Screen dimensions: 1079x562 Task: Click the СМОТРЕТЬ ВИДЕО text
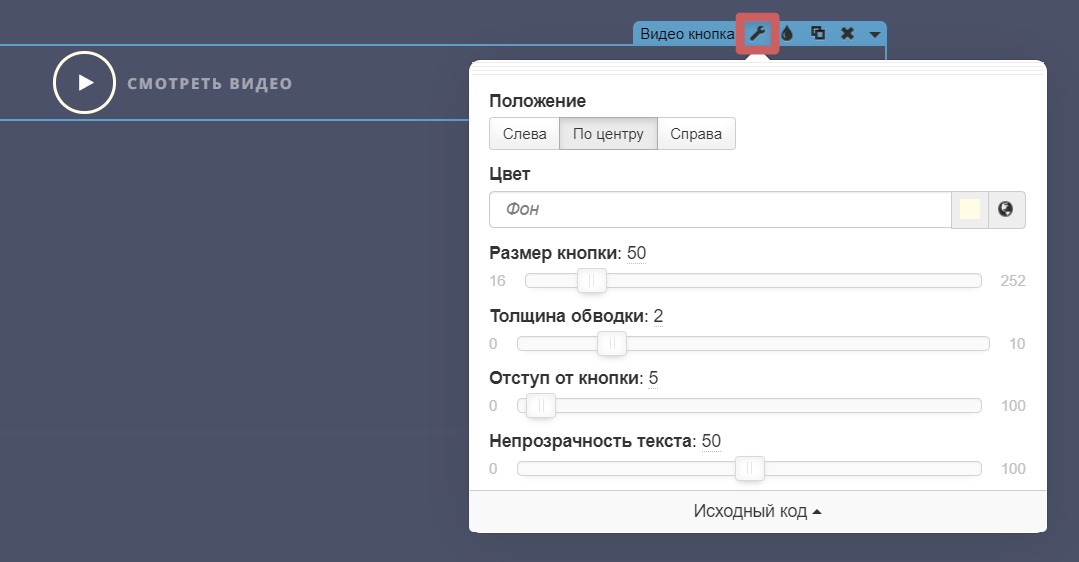[210, 83]
